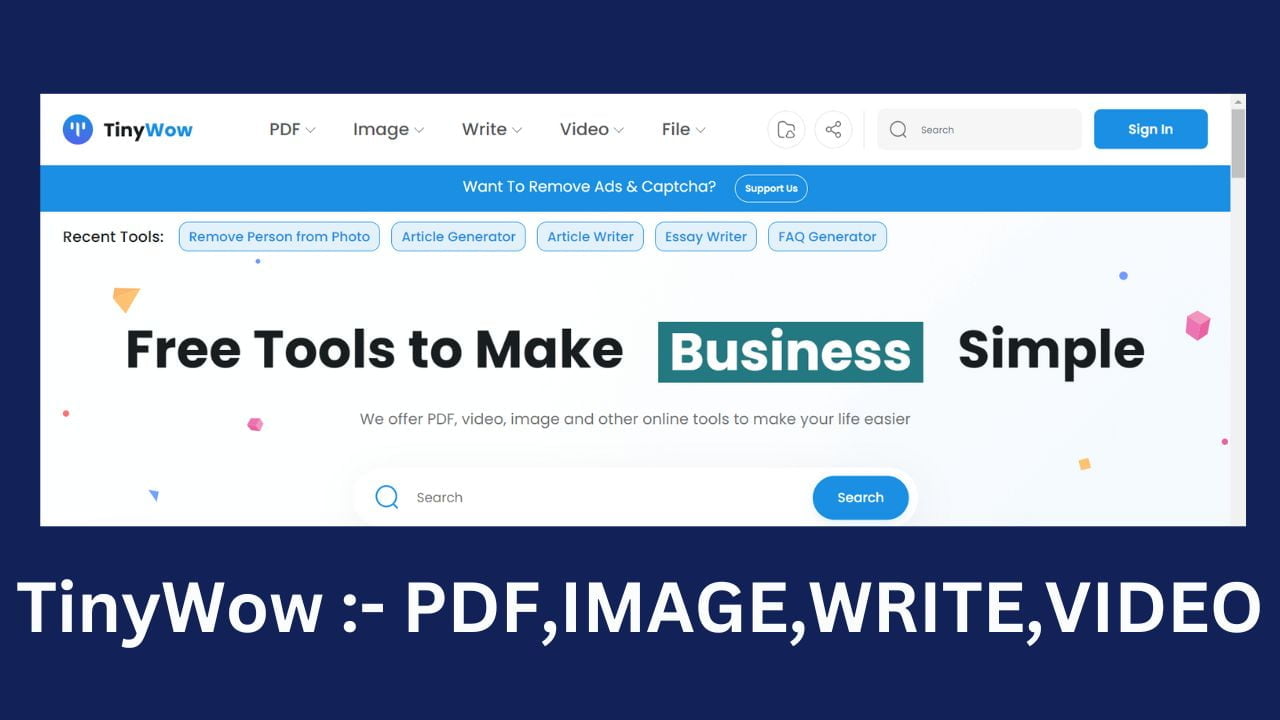Click magnifier icon in header search
The width and height of the screenshot is (1280, 720).
point(898,129)
